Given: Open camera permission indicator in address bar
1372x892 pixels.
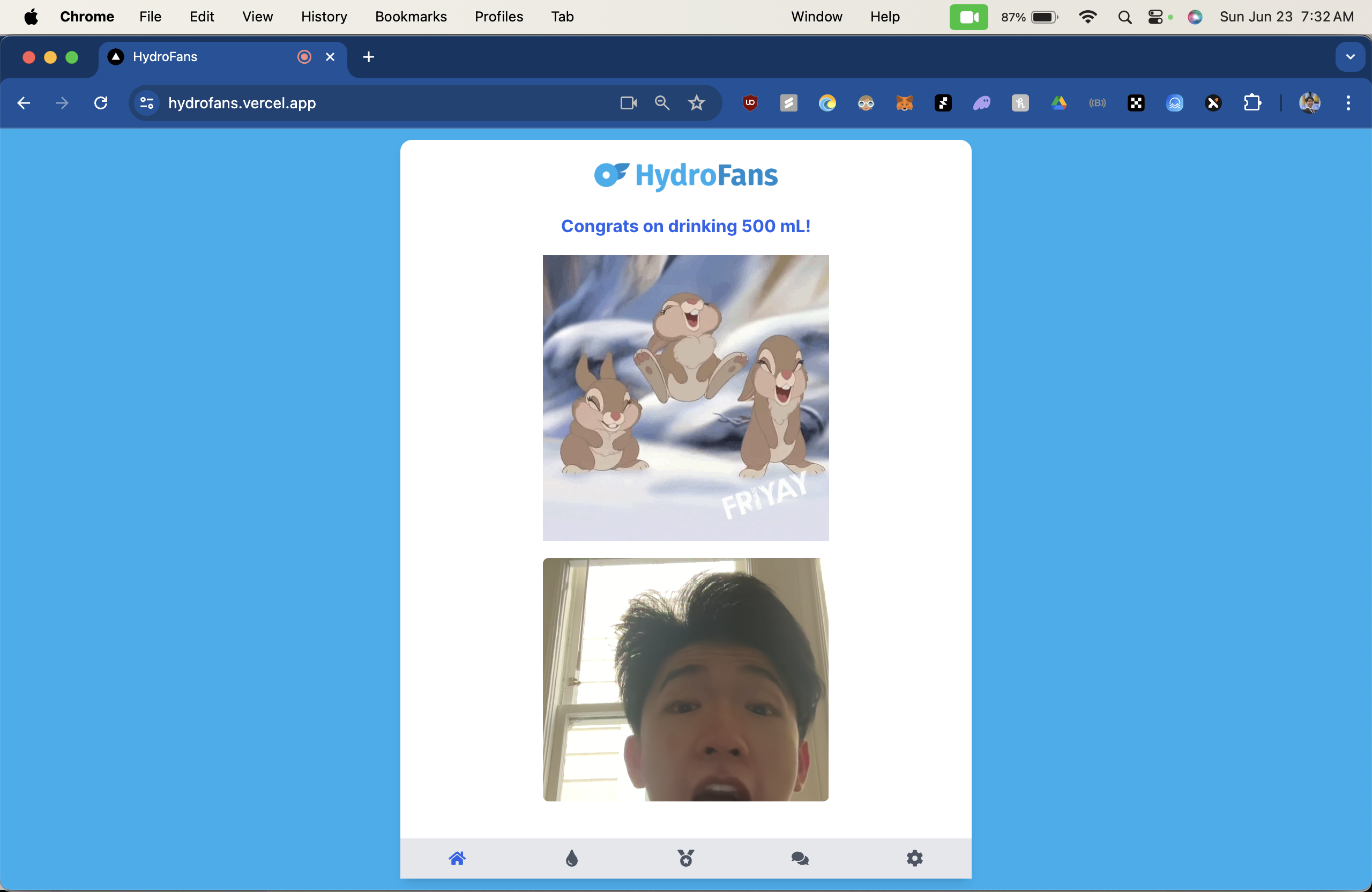Looking at the screenshot, I should (628, 103).
